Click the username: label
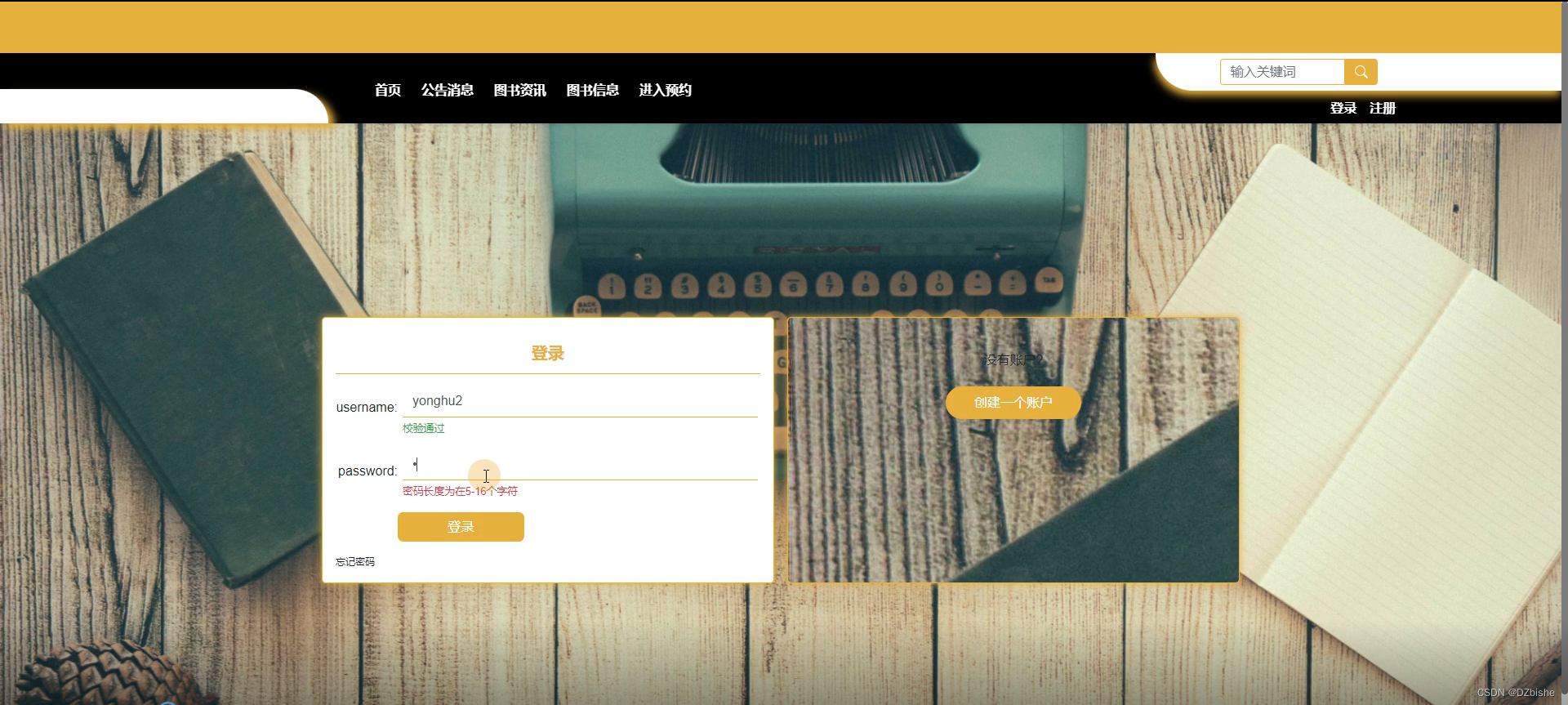Image resolution: width=1568 pixels, height=705 pixels. point(367,408)
